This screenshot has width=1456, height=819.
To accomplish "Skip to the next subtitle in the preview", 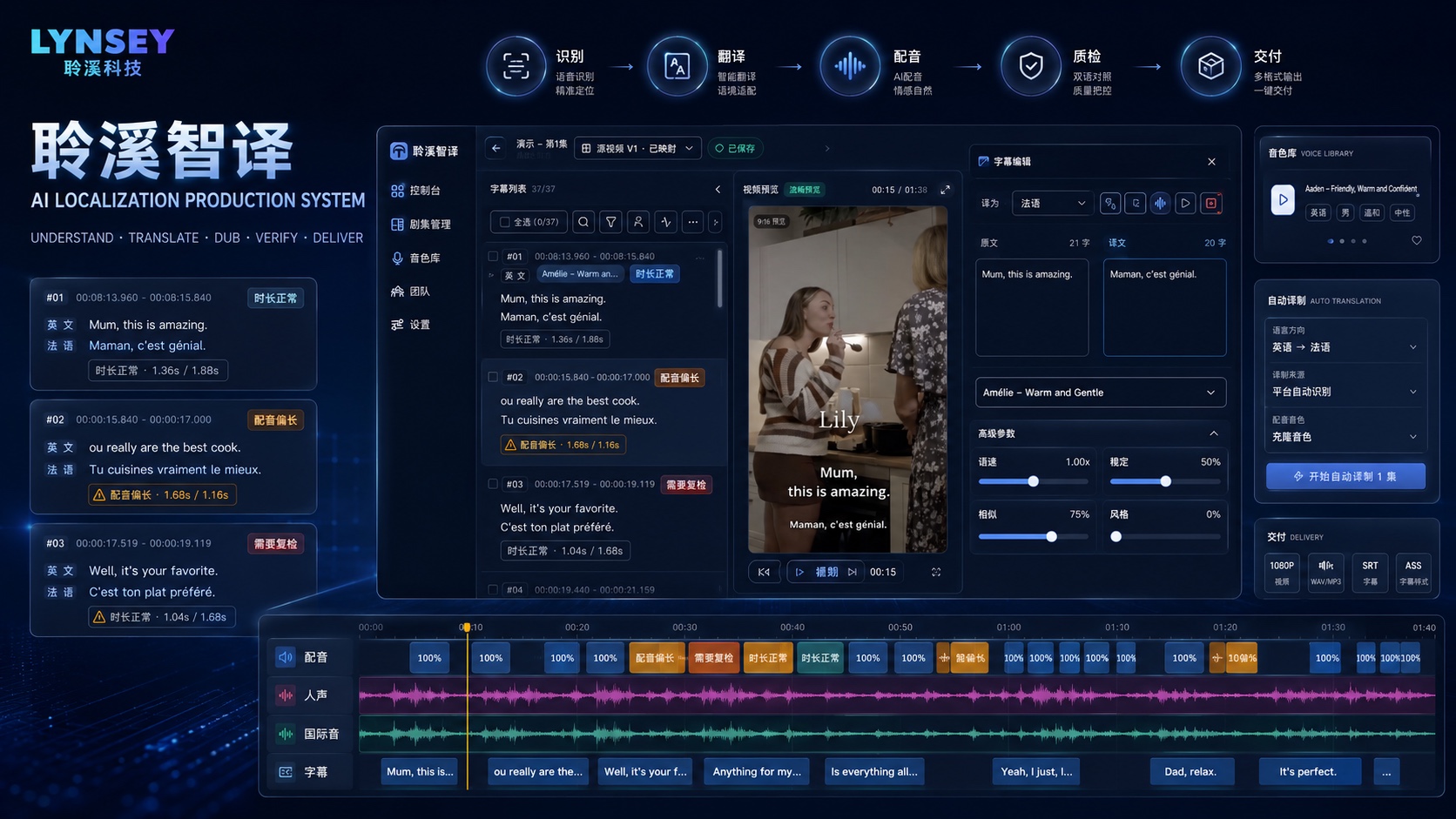I will point(852,572).
